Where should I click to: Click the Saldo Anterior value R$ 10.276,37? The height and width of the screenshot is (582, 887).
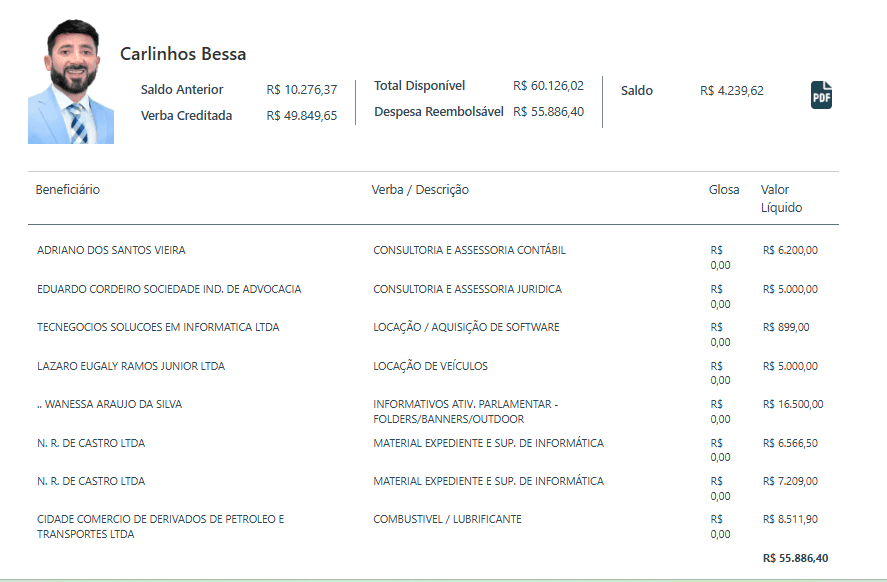[302, 90]
